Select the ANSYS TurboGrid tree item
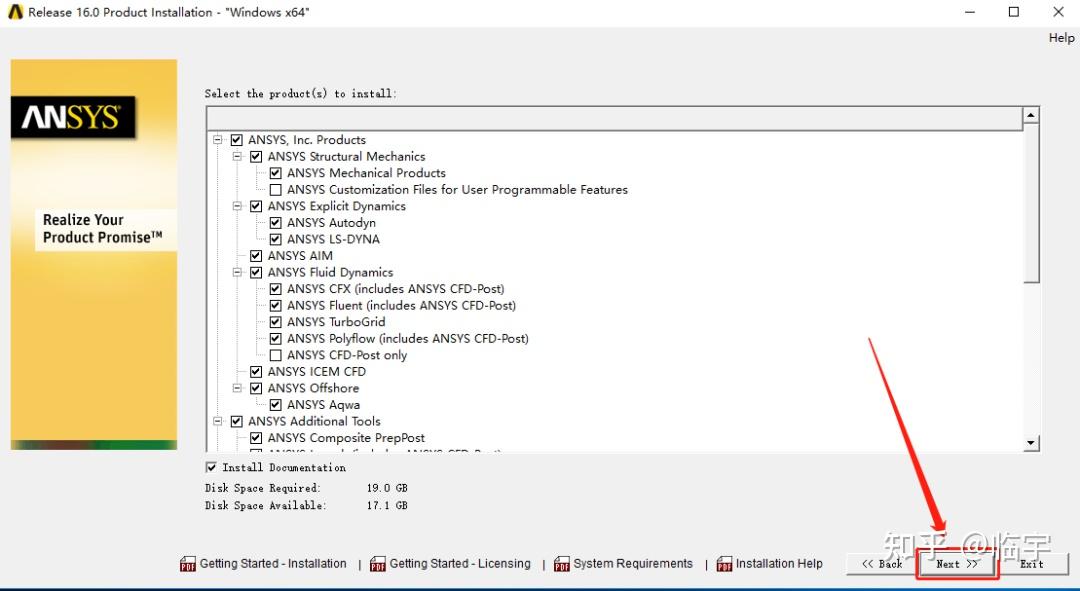Viewport: 1080px width, 591px height. (336, 321)
